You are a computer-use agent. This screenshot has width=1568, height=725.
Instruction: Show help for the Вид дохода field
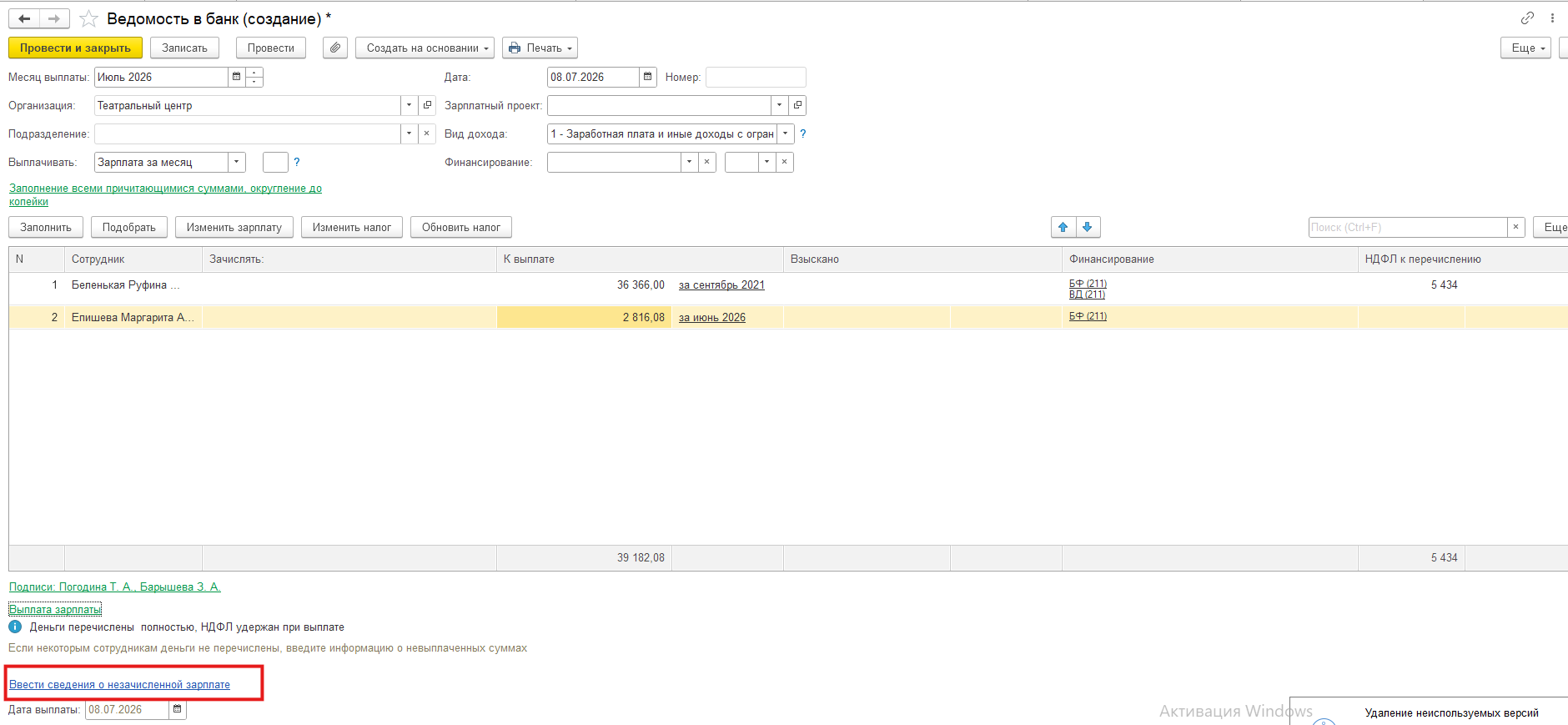click(803, 133)
